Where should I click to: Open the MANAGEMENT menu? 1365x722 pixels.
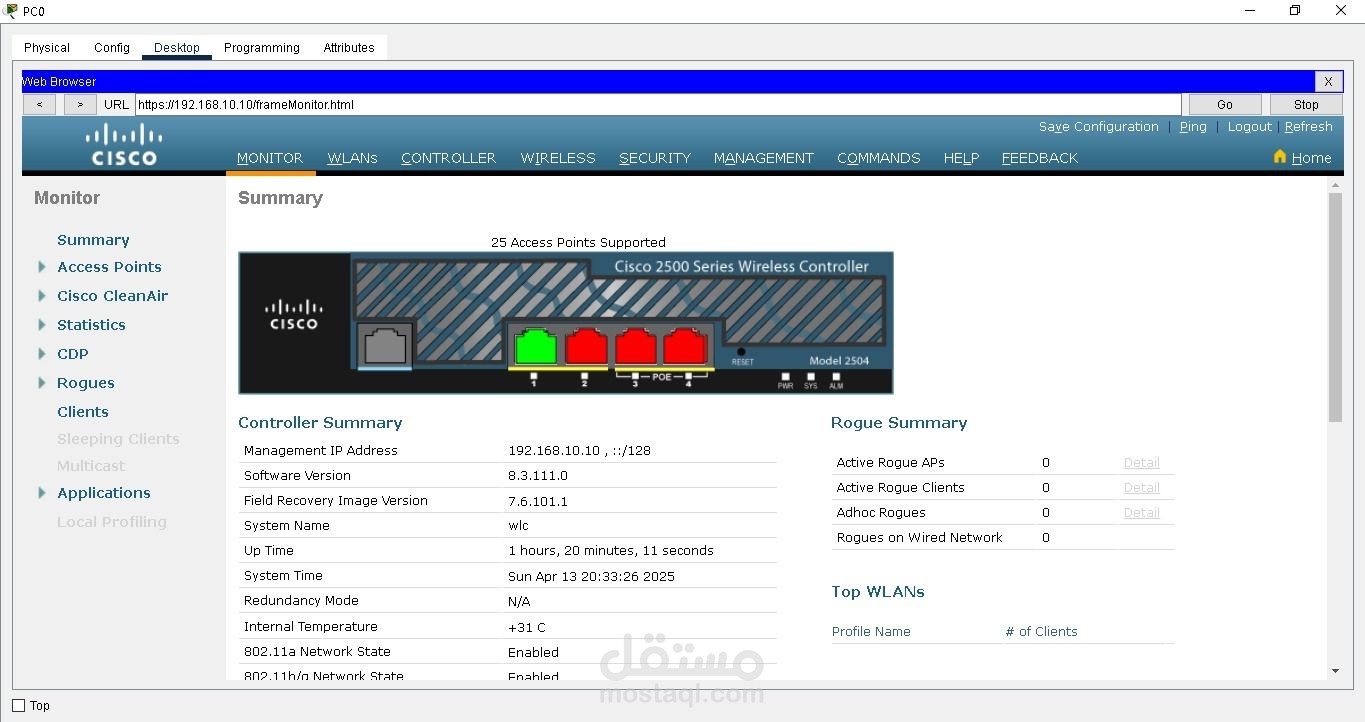[x=764, y=158]
